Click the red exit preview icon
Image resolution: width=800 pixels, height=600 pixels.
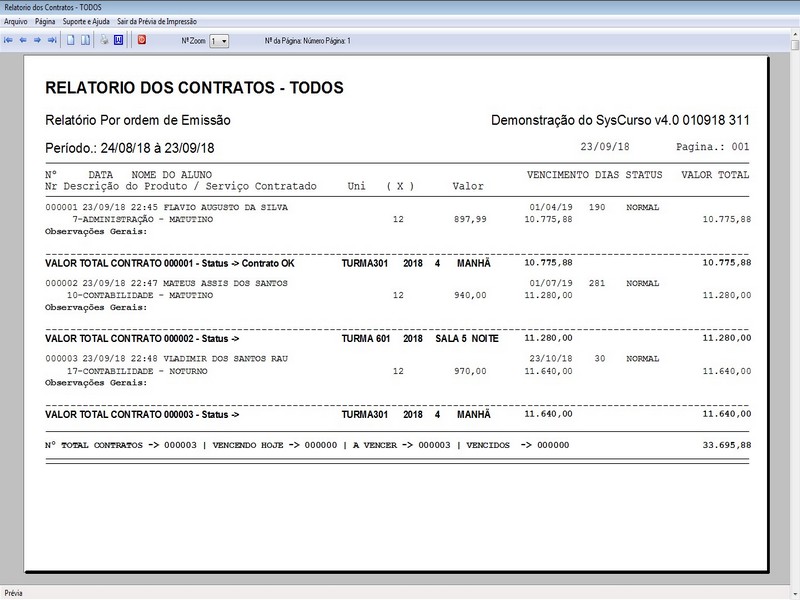click(x=142, y=40)
